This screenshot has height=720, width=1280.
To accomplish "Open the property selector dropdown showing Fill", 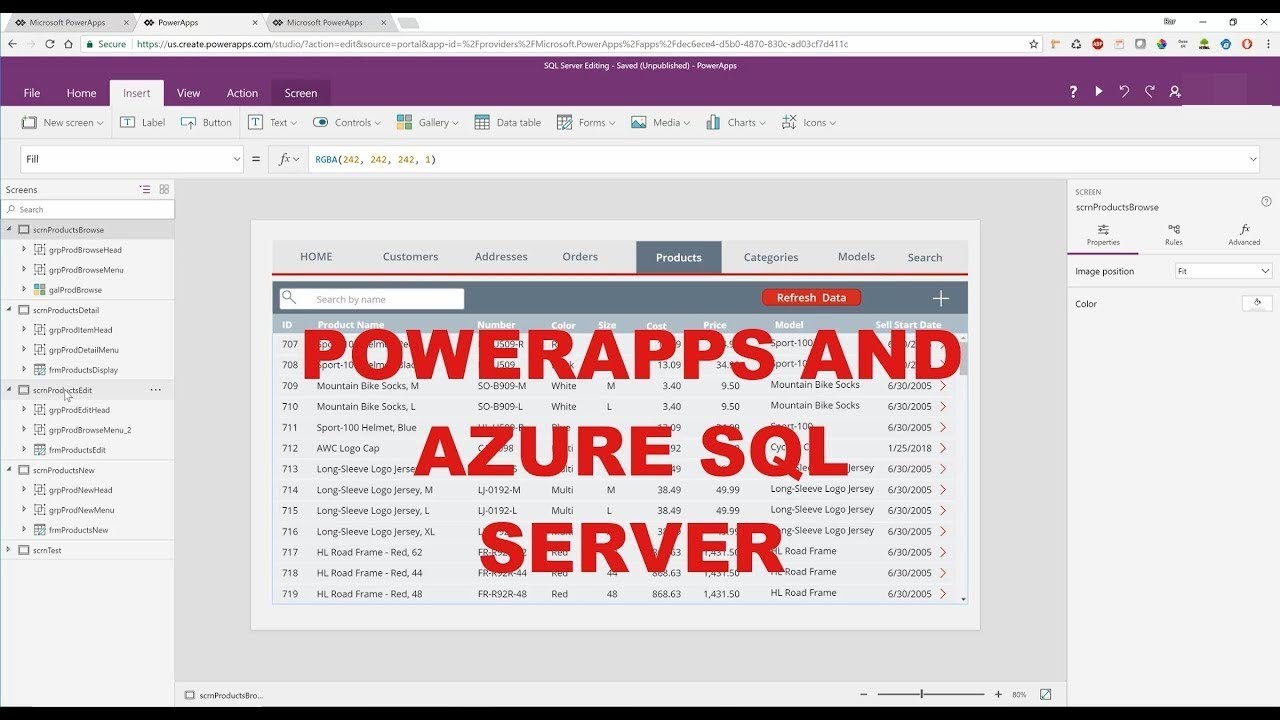I will 132,159.
